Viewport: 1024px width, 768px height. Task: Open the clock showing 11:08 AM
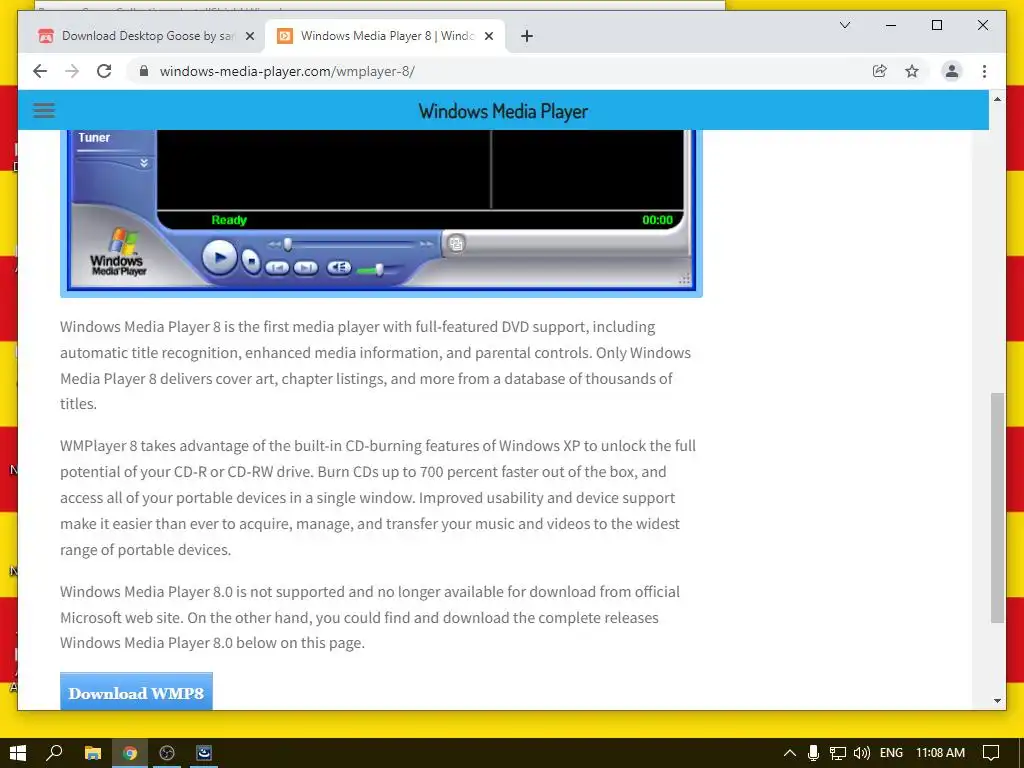tap(940, 753)
